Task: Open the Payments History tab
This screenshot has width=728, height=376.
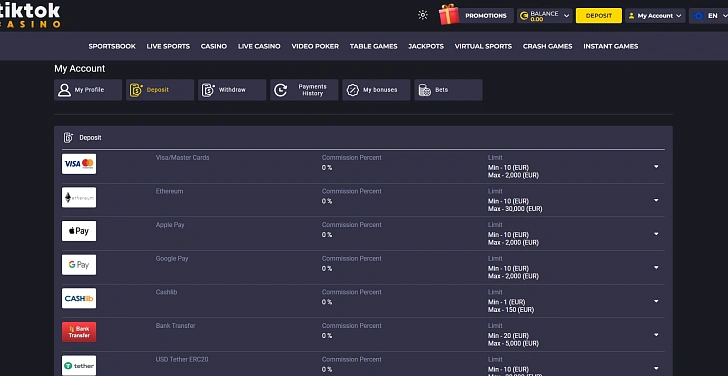Action: pyautogui.click(x=304, y=90)
